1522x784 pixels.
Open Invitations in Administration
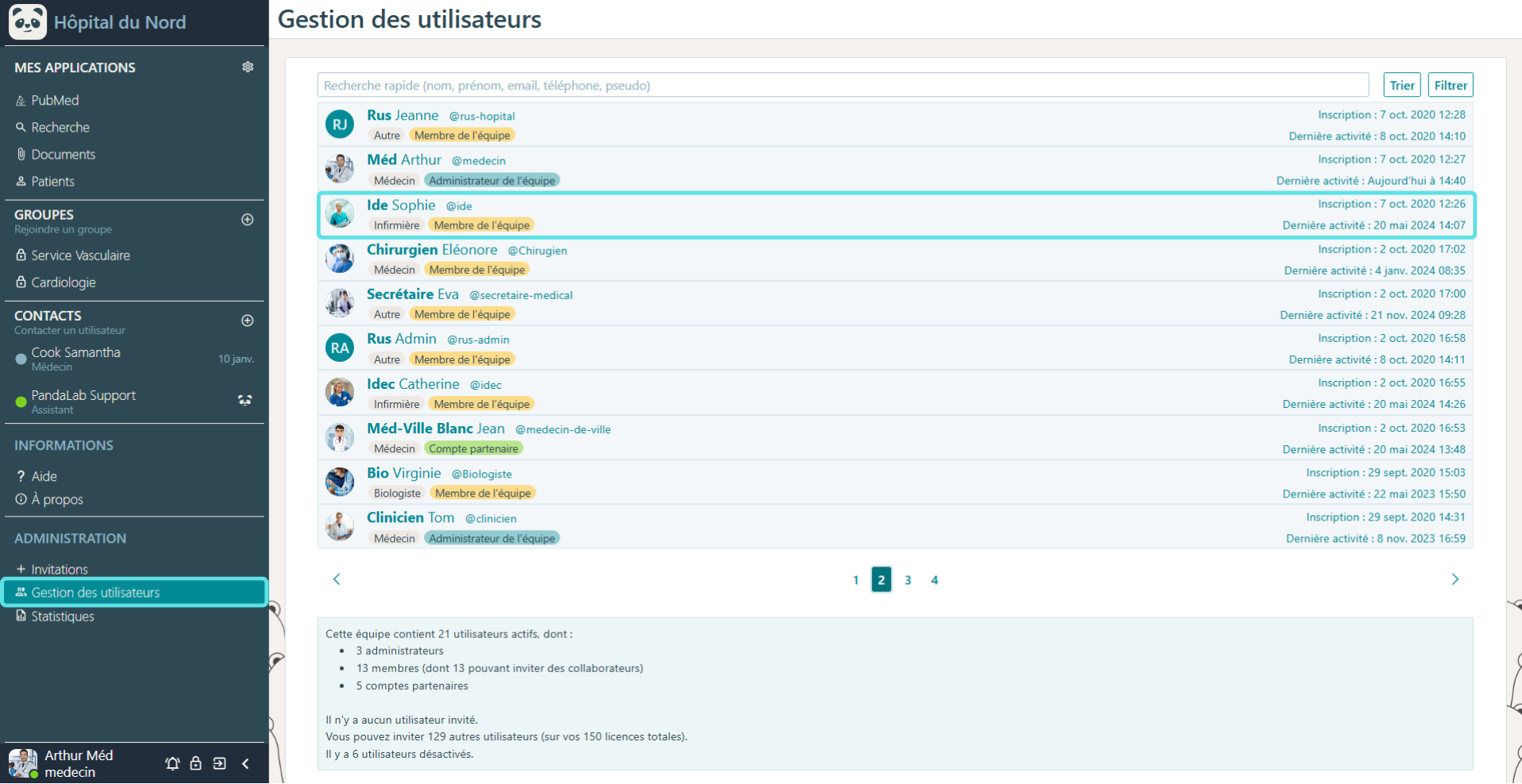[59, 569]
